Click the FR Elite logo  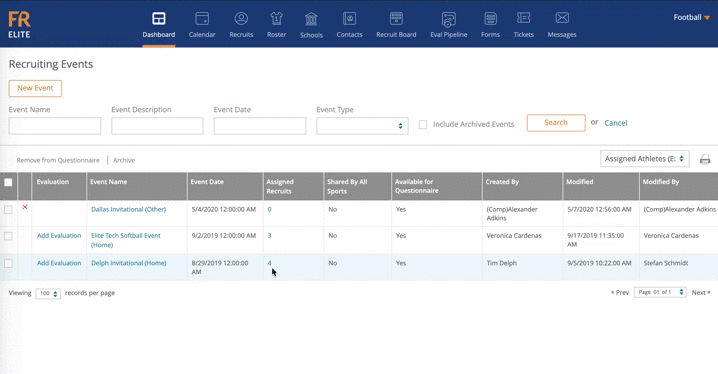(x=19, y=25)
